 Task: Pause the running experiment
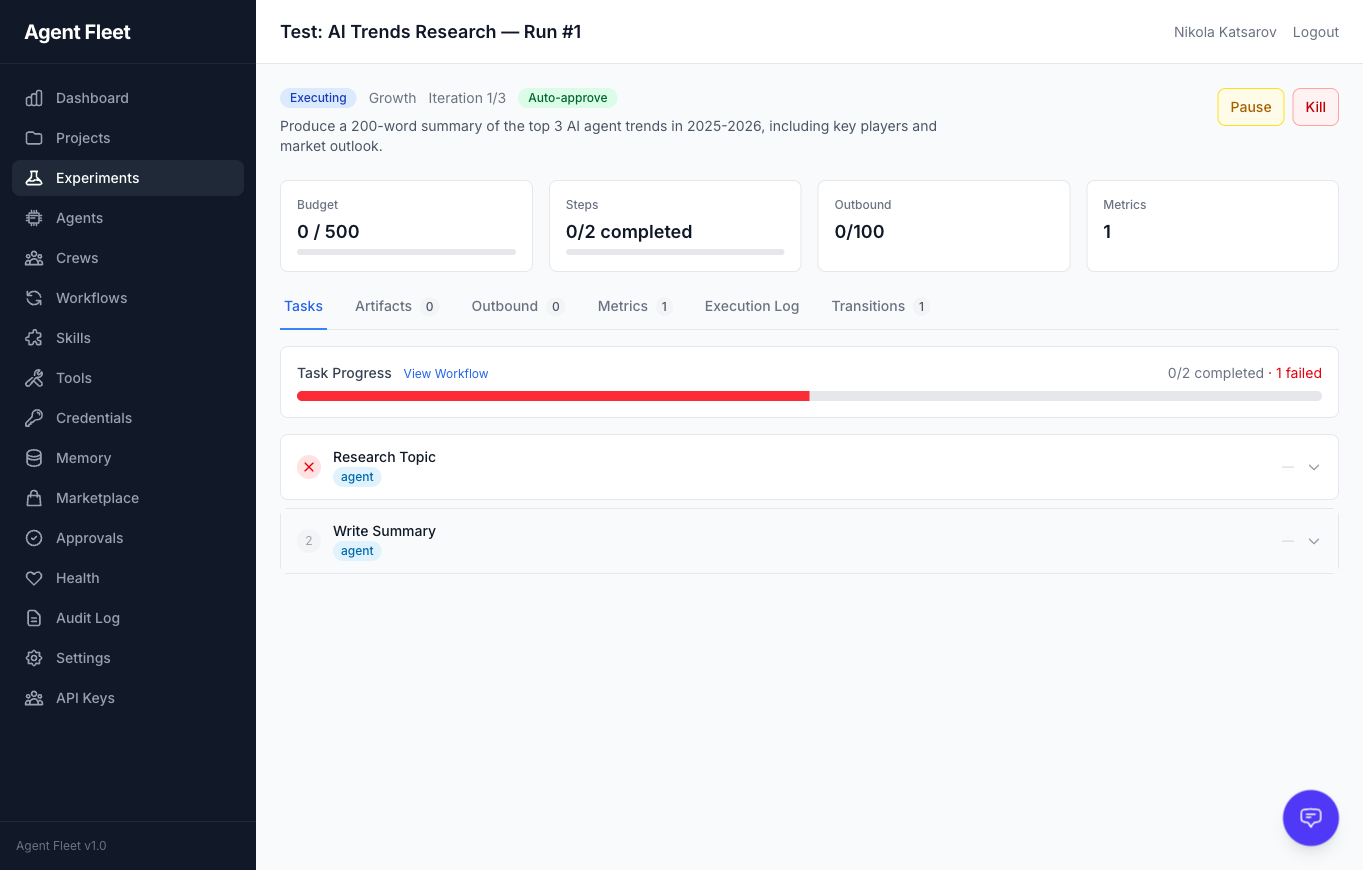(x=1251, y=107)
